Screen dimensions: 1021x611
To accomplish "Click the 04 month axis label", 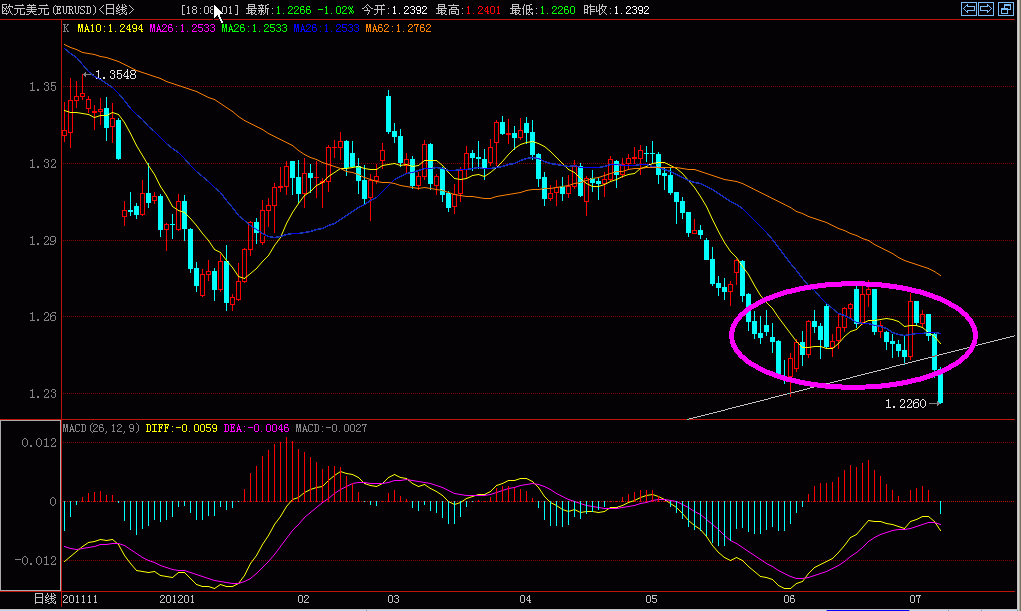I will tap(525, 599).
